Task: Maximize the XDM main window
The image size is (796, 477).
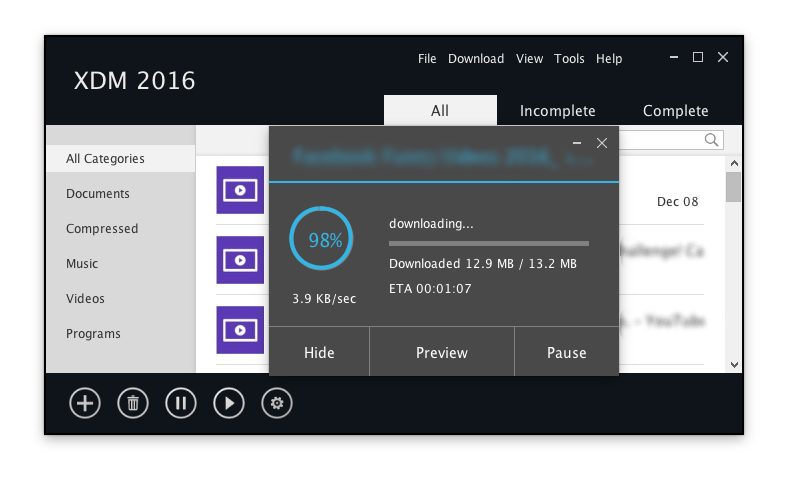Action: pyautogui.click(x=698, y=57)
